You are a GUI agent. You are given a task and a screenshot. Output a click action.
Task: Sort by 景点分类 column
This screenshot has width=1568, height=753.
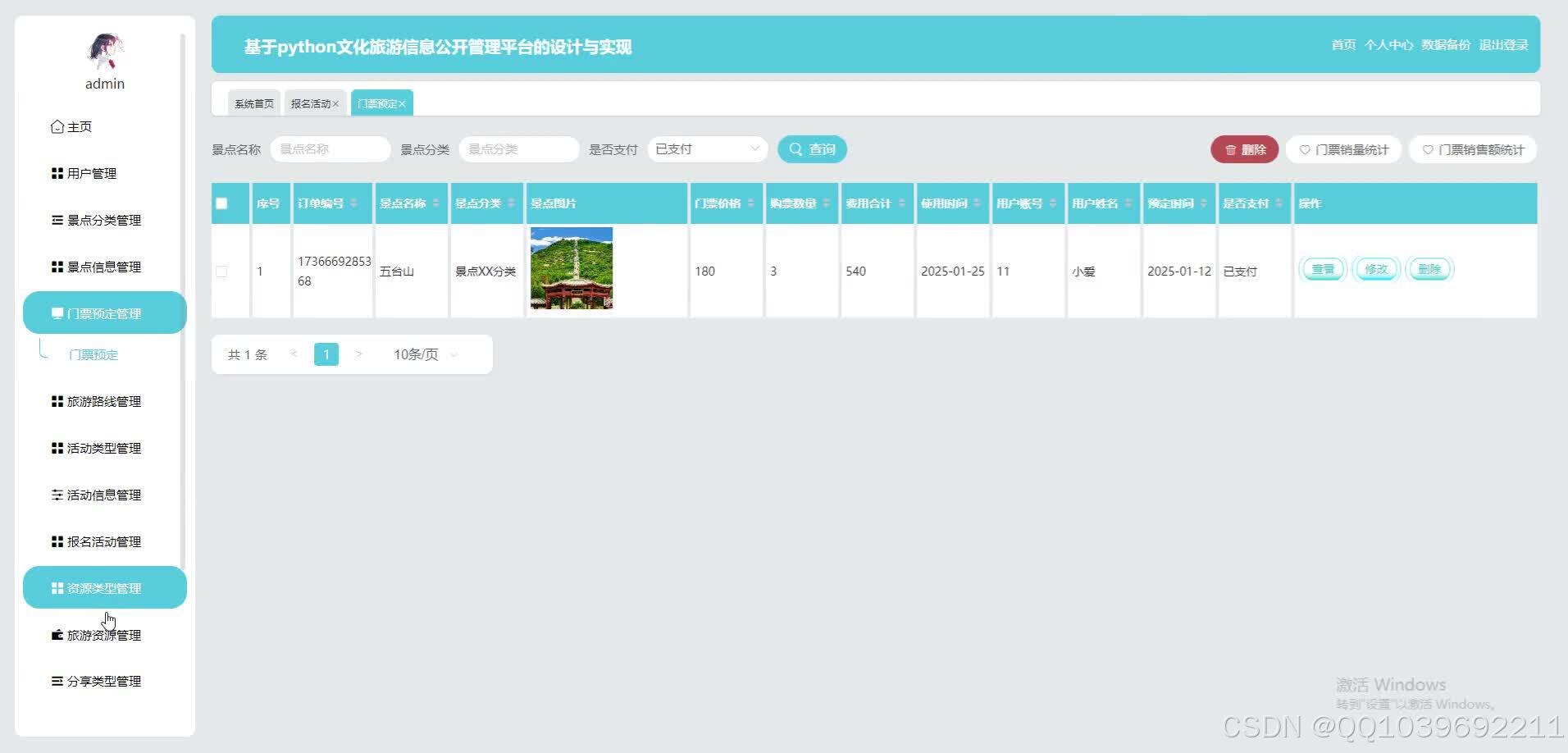(x=511, y=203)
